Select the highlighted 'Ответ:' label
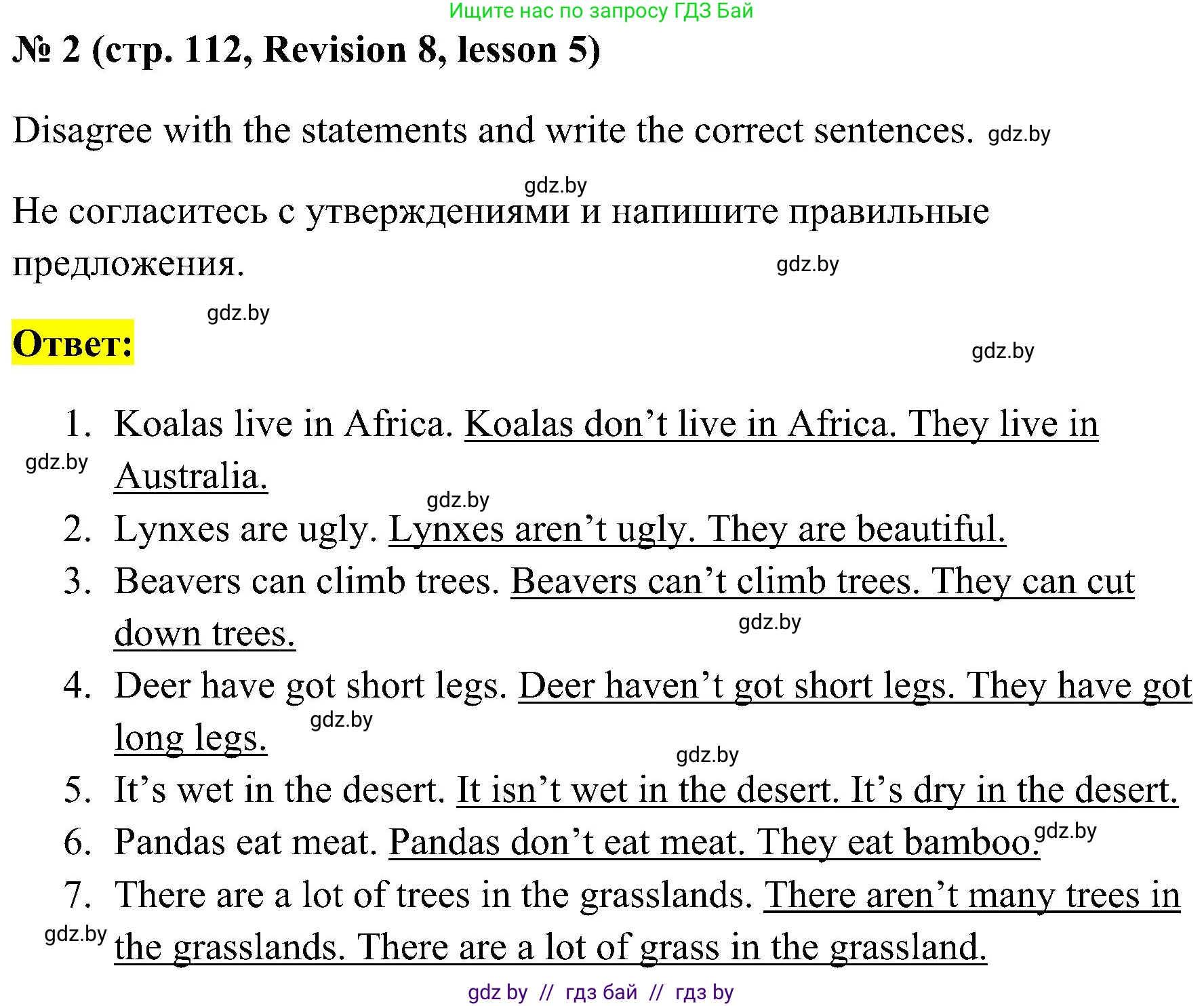The width and height of the screenshot is (1204, 1006). [x=72, y=345]
